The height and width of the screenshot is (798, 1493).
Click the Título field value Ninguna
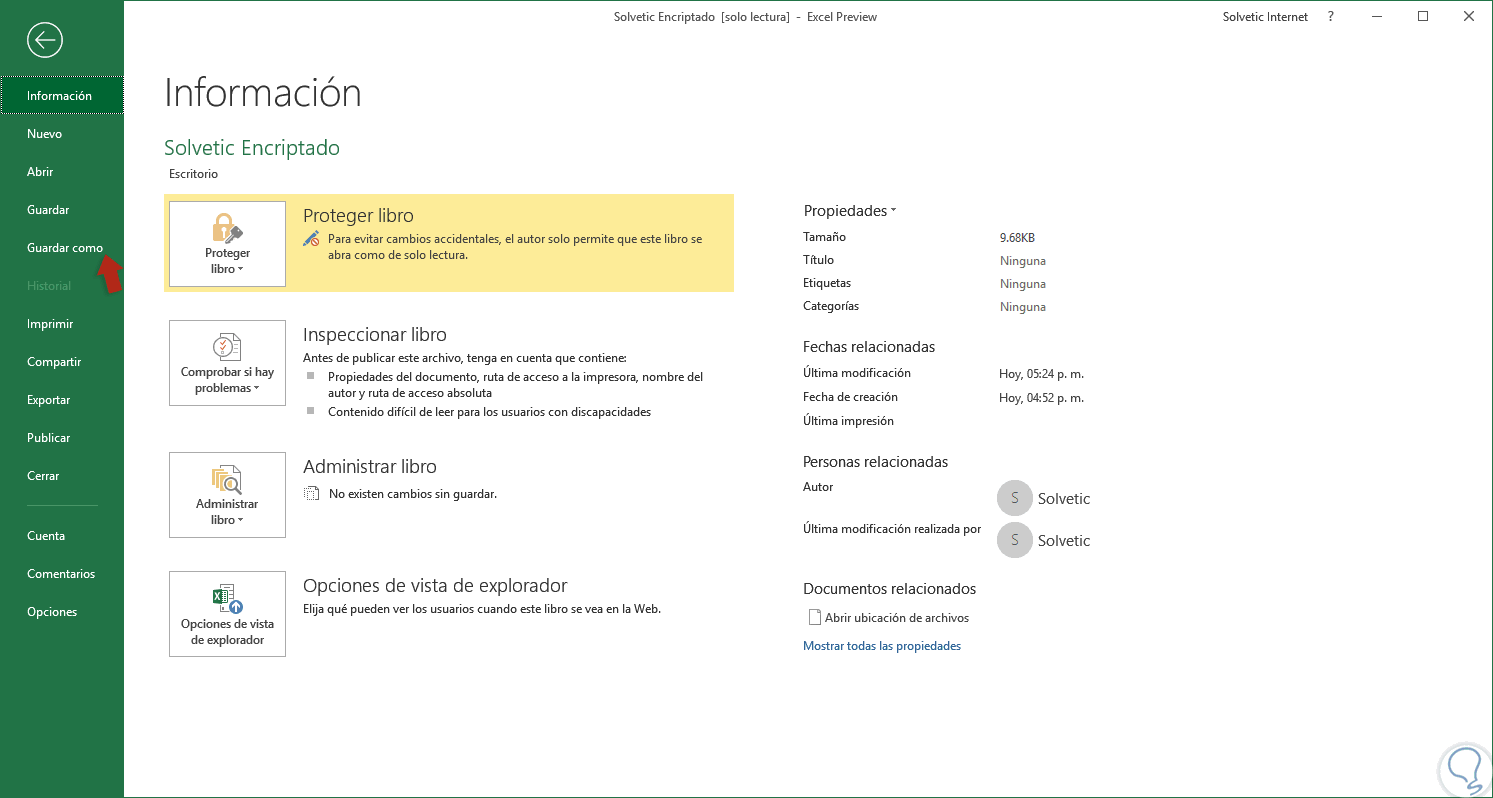1023,261
